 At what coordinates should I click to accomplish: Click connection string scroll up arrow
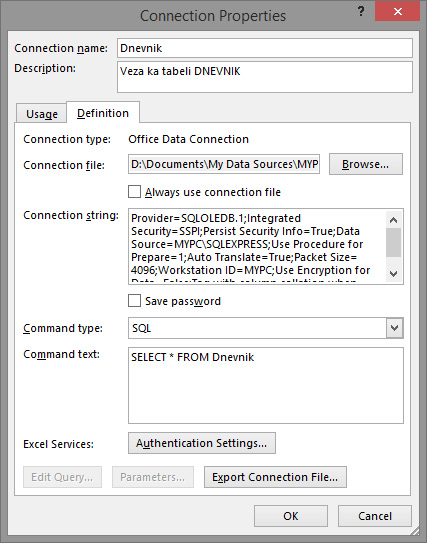click(x=393, y=220)
